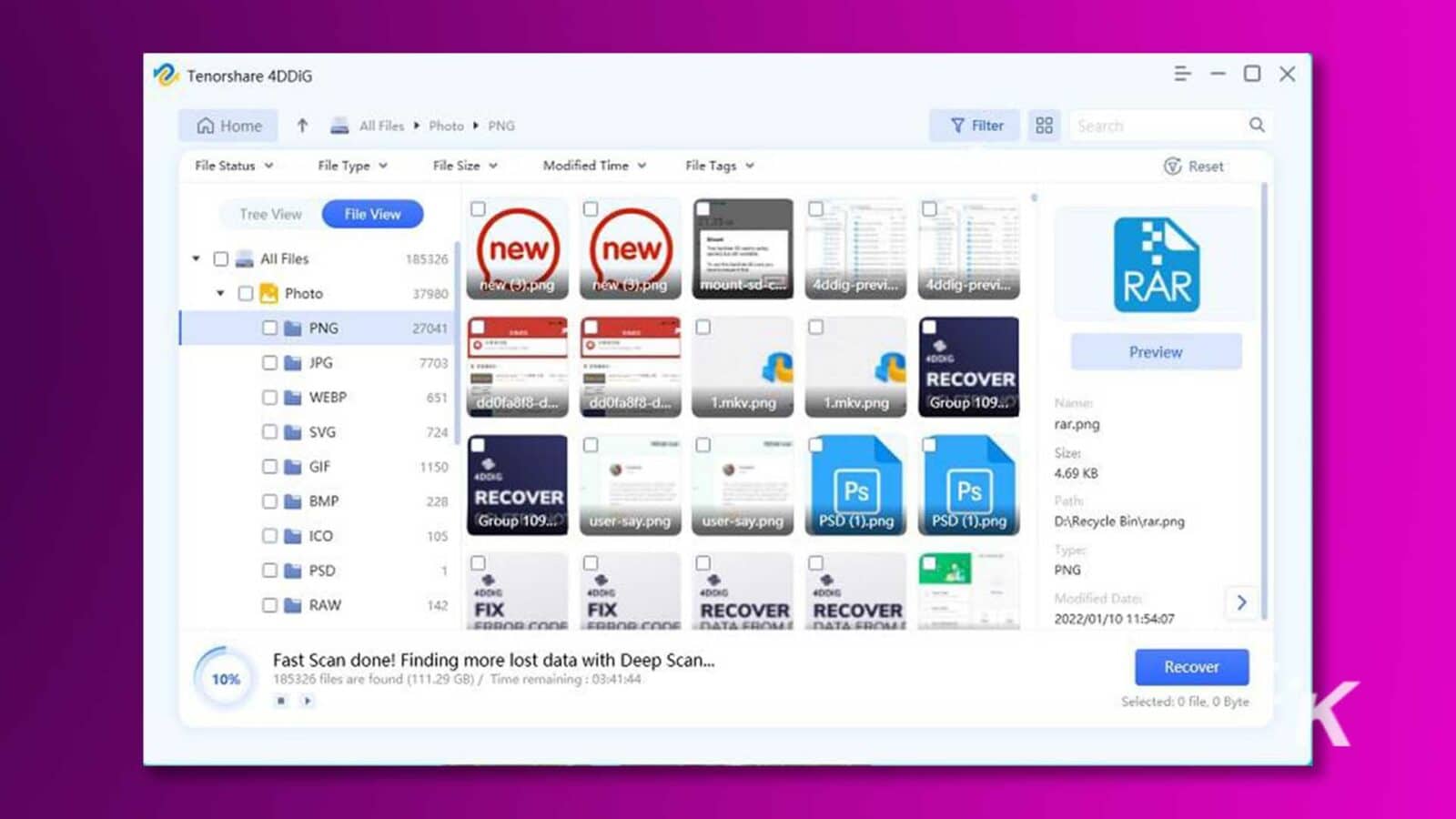Viewport: 1456px width, 819px height.
Task: Check the PNG folder checkbox
Action: (x=269, y=329)
